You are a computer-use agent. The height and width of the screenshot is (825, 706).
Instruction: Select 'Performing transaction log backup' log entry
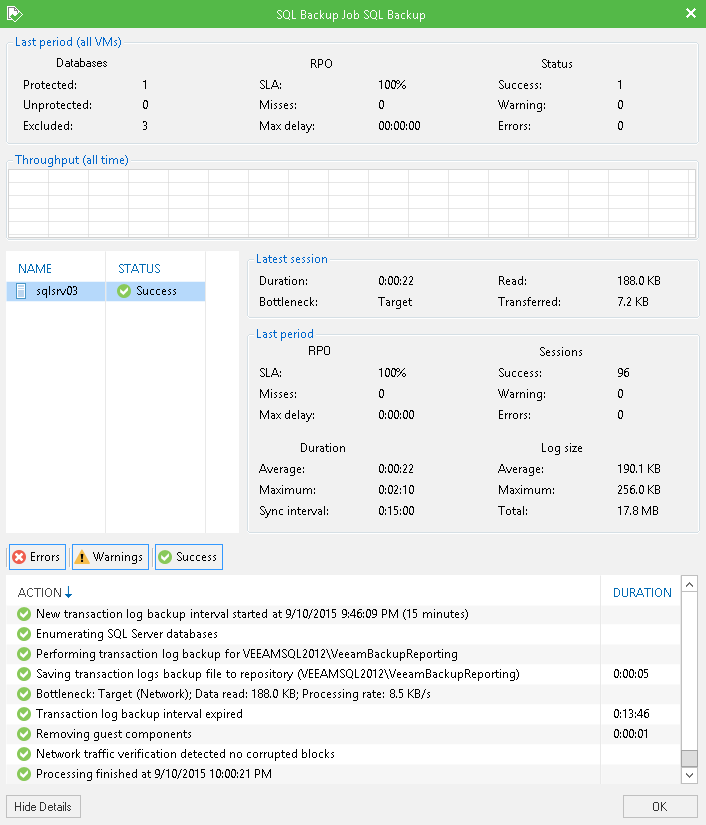pos(343,654)
